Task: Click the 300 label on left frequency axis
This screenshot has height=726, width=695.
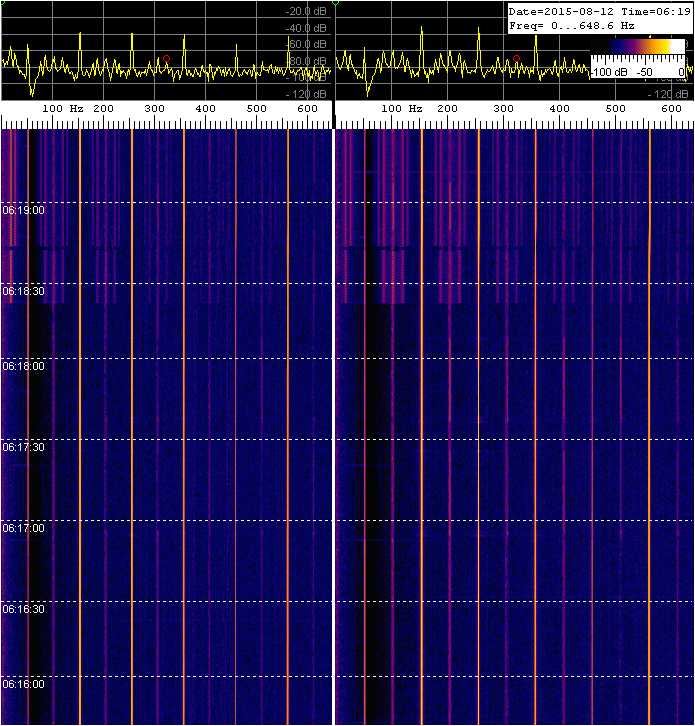Action: (x=154, y=109)
